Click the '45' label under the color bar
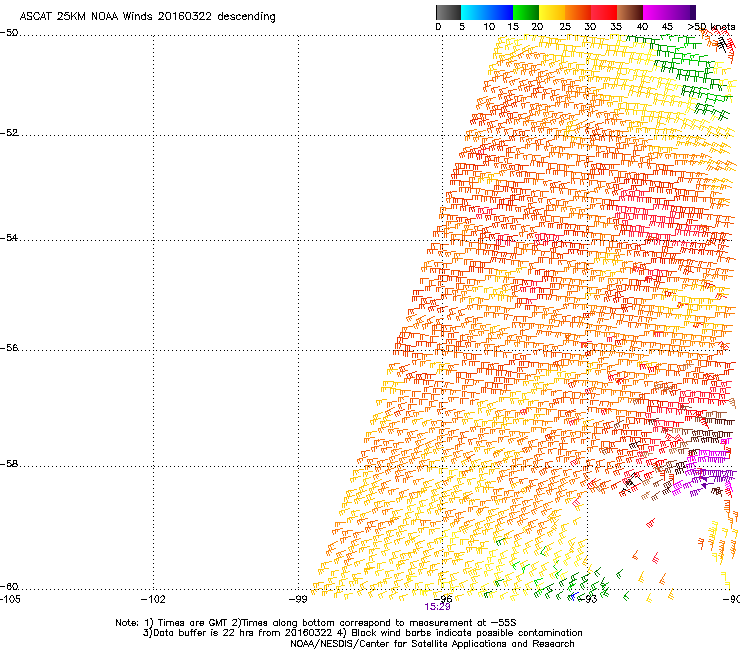Image resolution: width=740 pixels, height=650 pixels. (x=667, y=27)
